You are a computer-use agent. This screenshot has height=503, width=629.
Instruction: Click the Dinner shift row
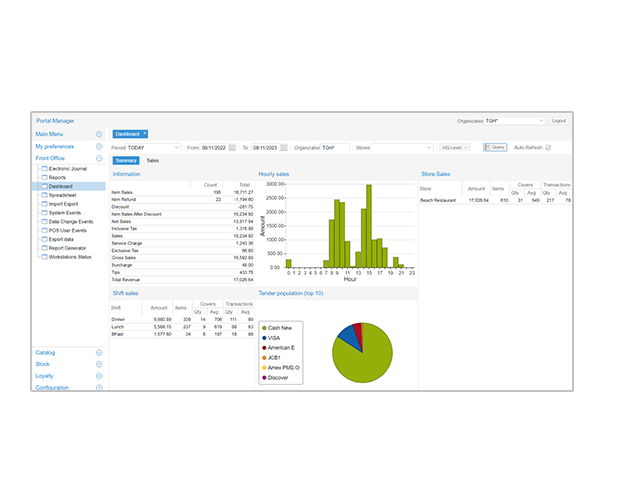click(182, 319)
